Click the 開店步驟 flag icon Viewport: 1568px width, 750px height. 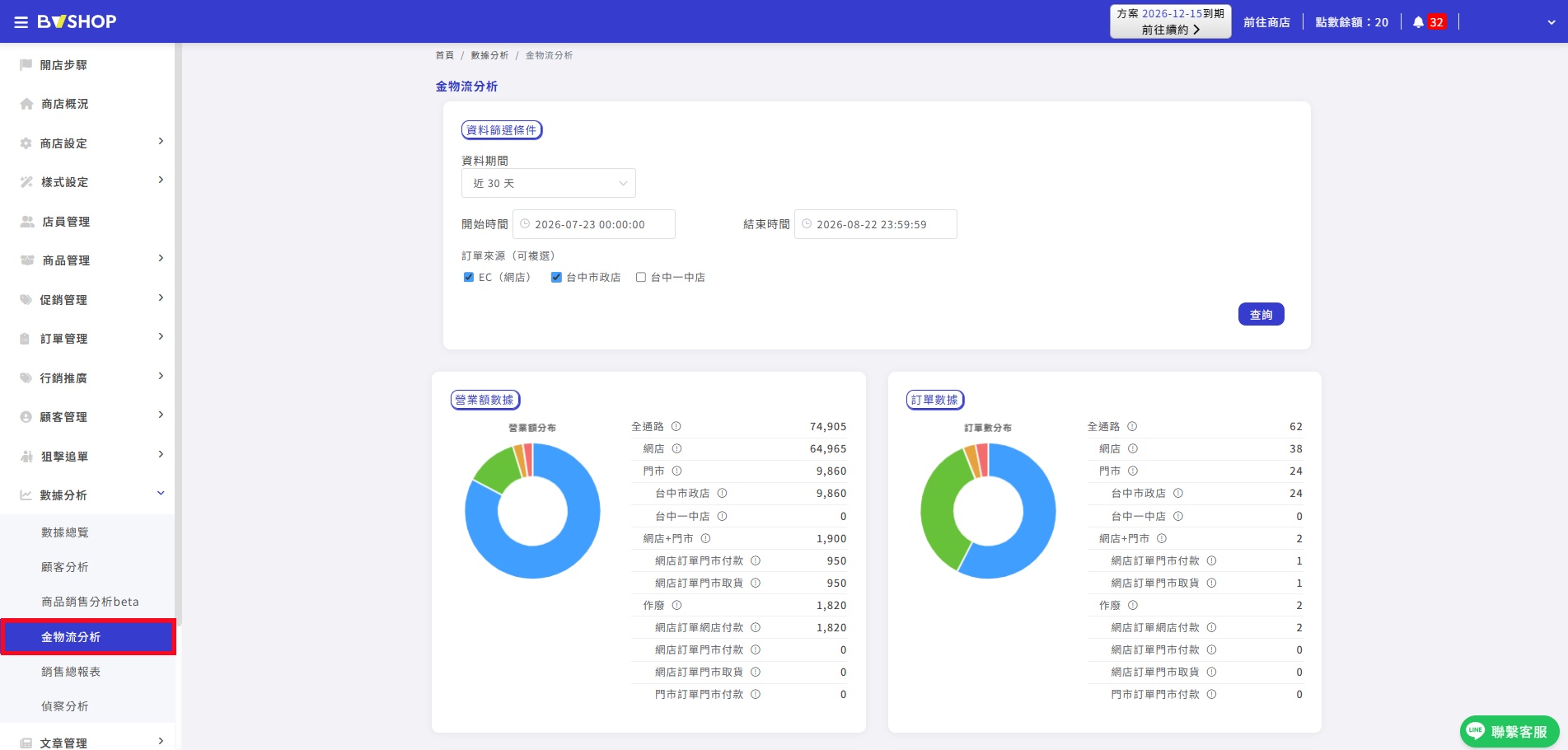click(x=26, y=65)
